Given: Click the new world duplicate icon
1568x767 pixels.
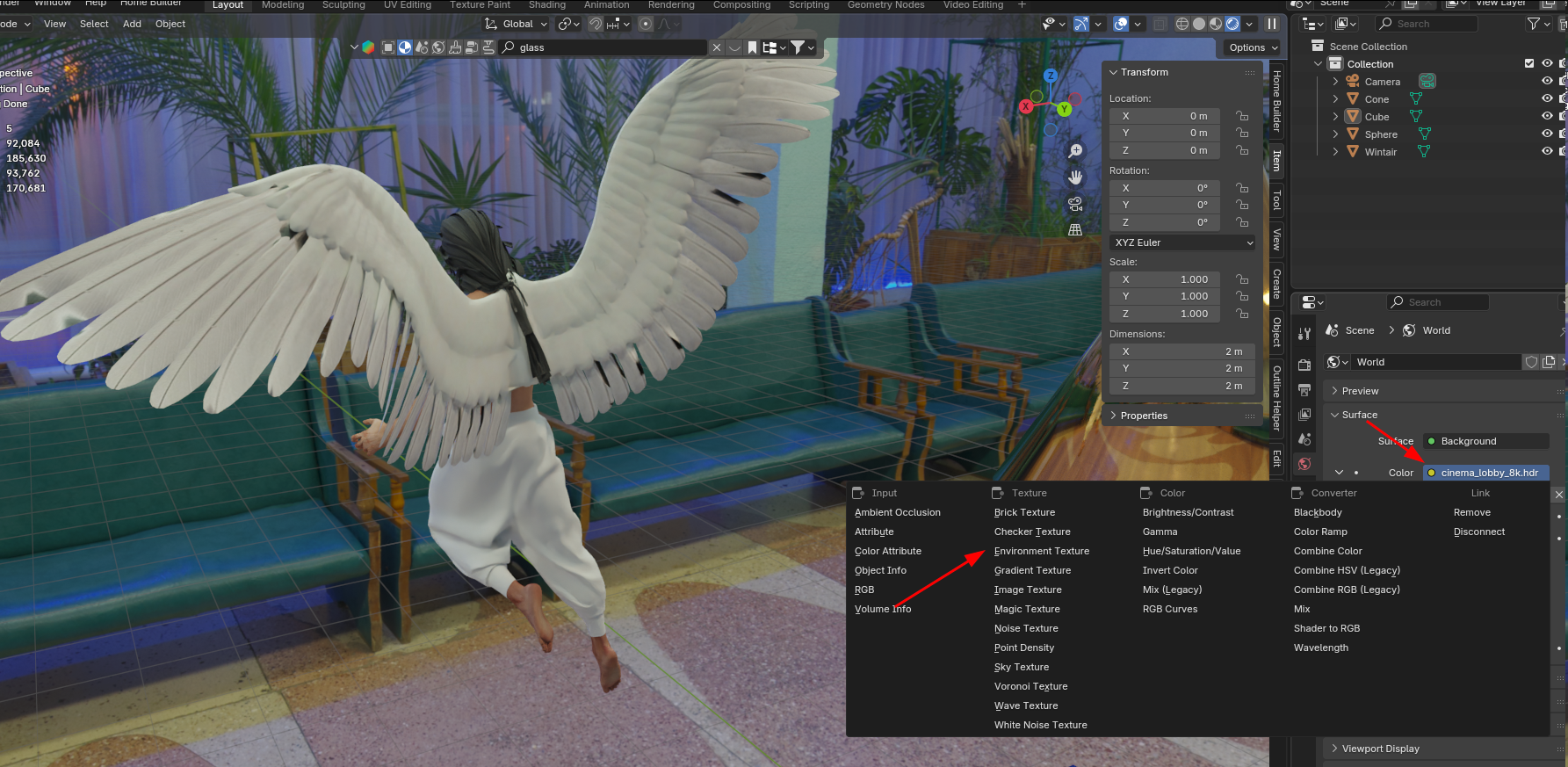Looking at the screenshot, I should (x=1549, y=362).
